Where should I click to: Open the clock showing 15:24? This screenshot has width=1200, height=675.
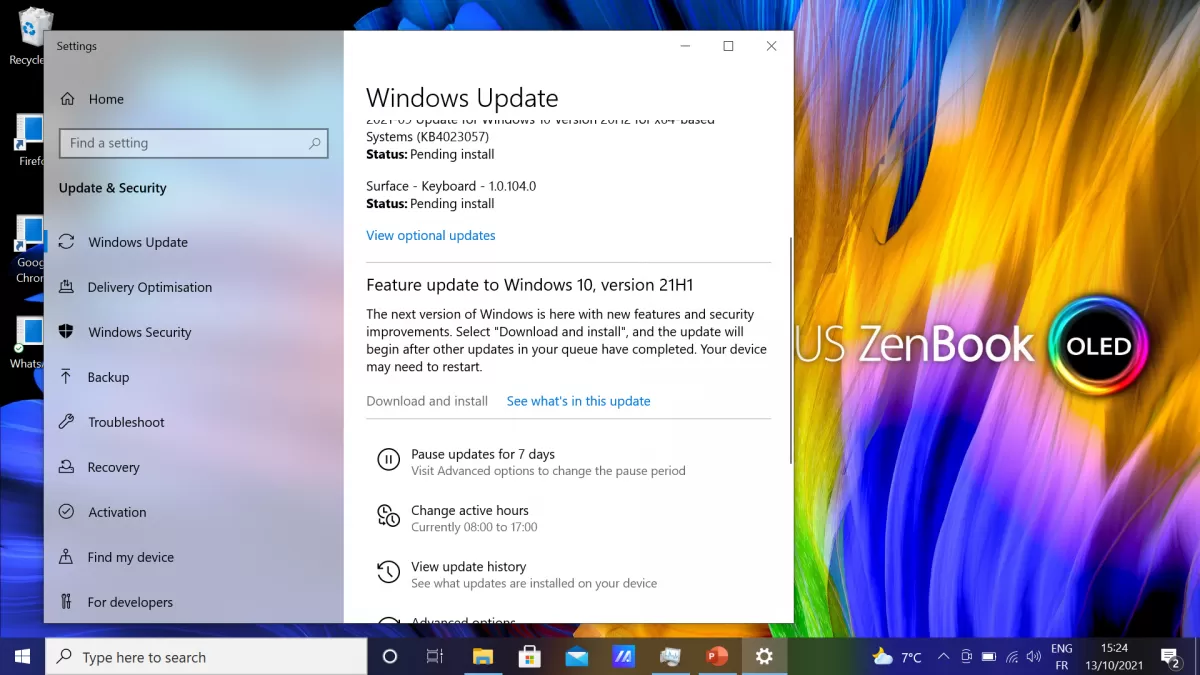(x=1113, y=657)
